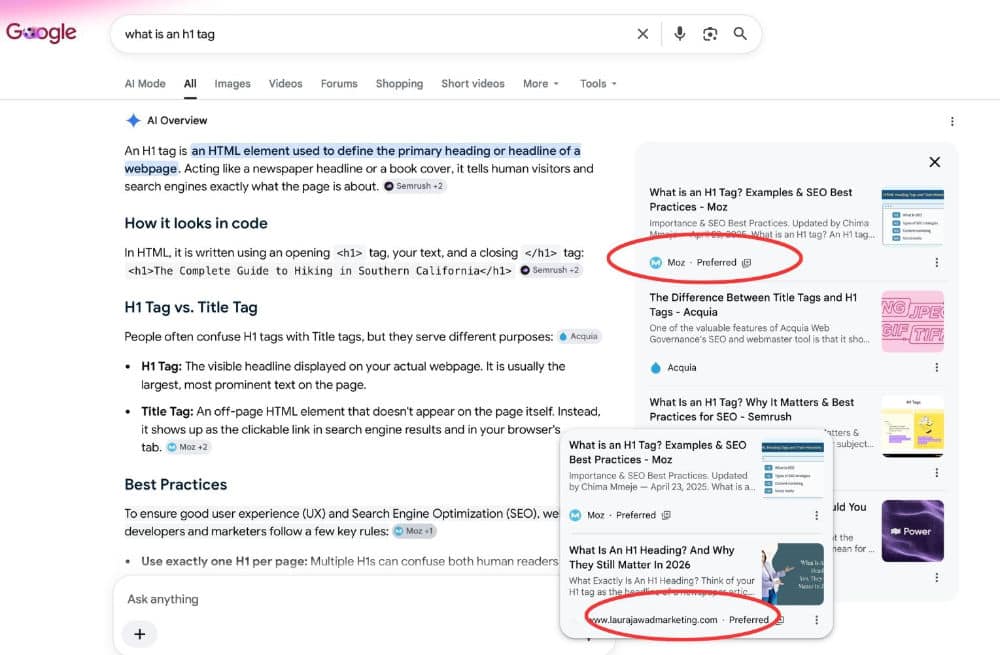This screenshot has width=1000, height=655.
Task: Open purple Power thumbnail
Action: [912, 531]
